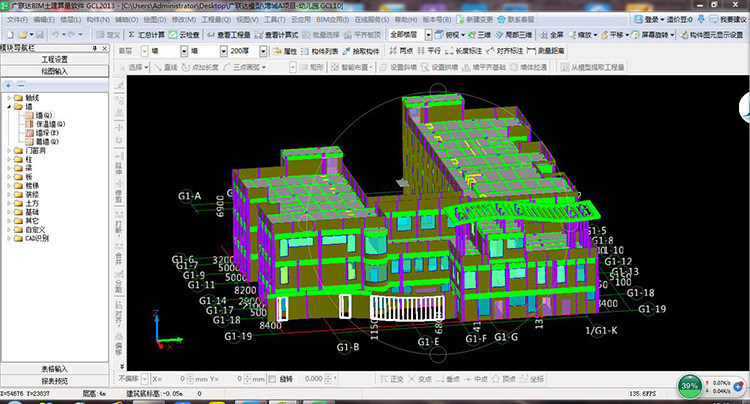Pin the 模块导航栏 navigation panel
Viewport: 750px width, 404px height.
click(95, 48)
